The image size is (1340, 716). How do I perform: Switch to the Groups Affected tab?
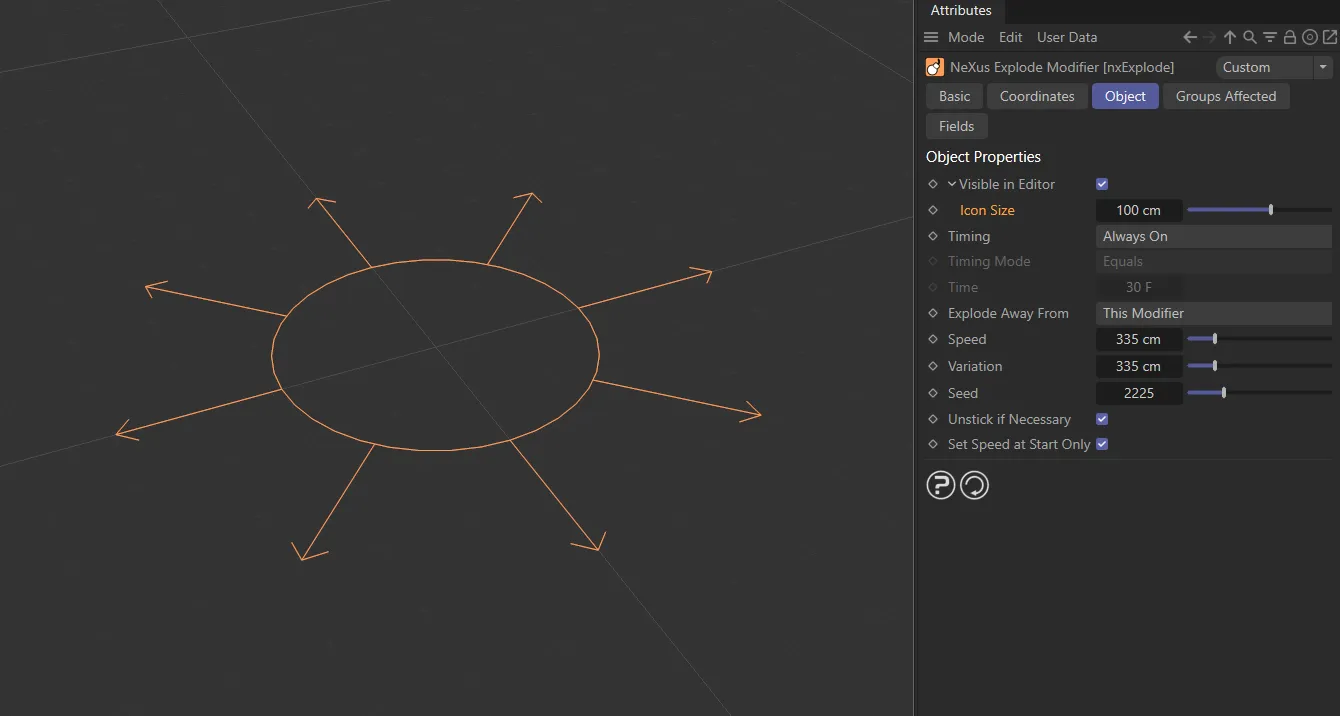(x=1225, y=96)
